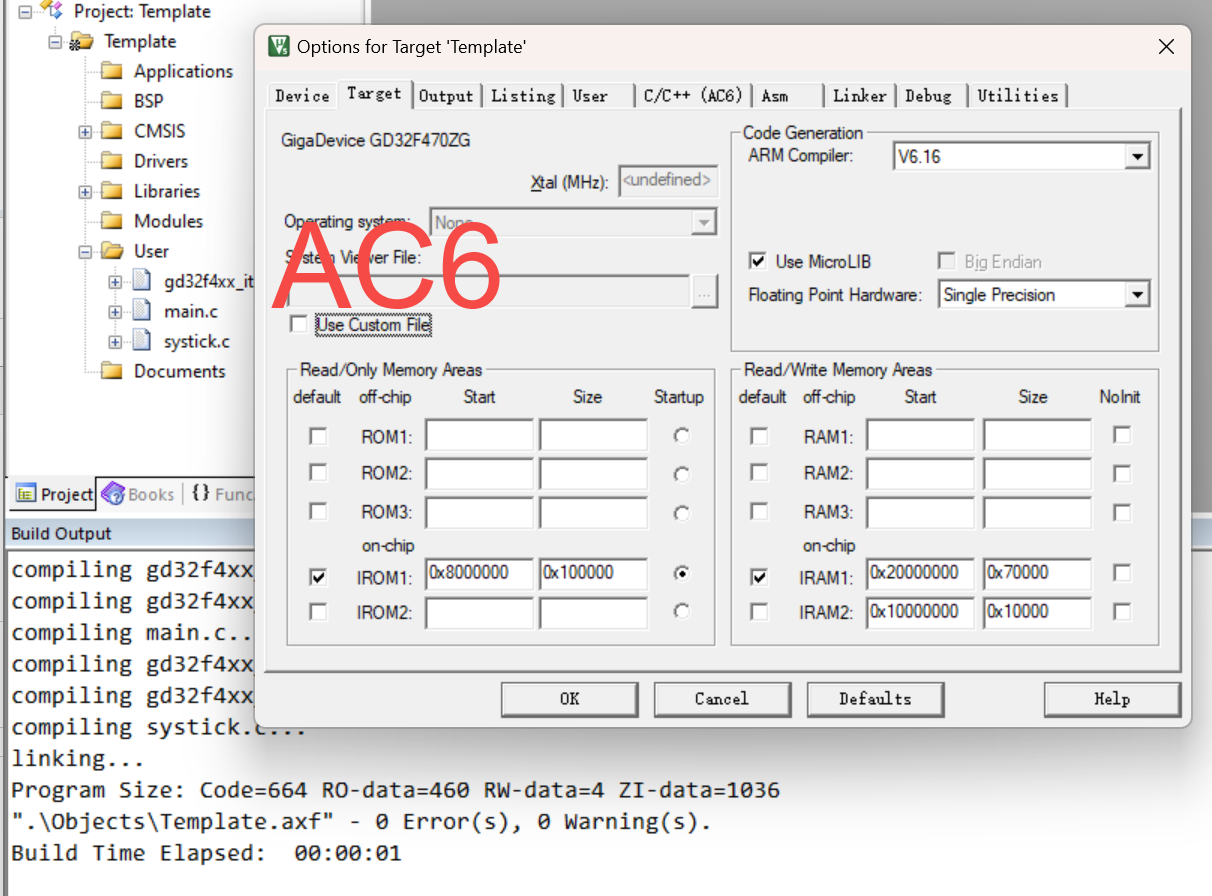This screenshot has height=896, width=1212.
Task: Click the Modules folder icon
Action: [x=112, y=221]
